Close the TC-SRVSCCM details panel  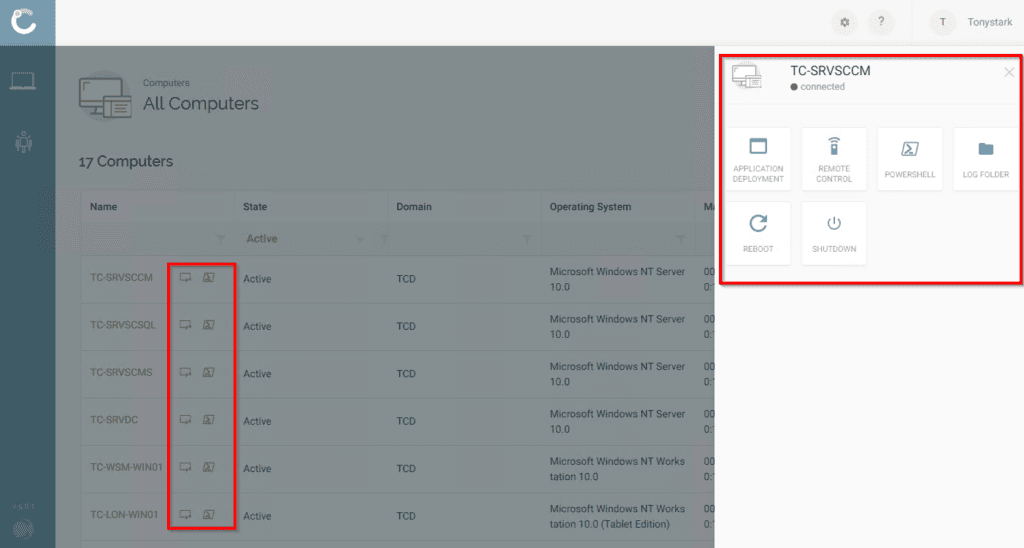click(1009, 73)
